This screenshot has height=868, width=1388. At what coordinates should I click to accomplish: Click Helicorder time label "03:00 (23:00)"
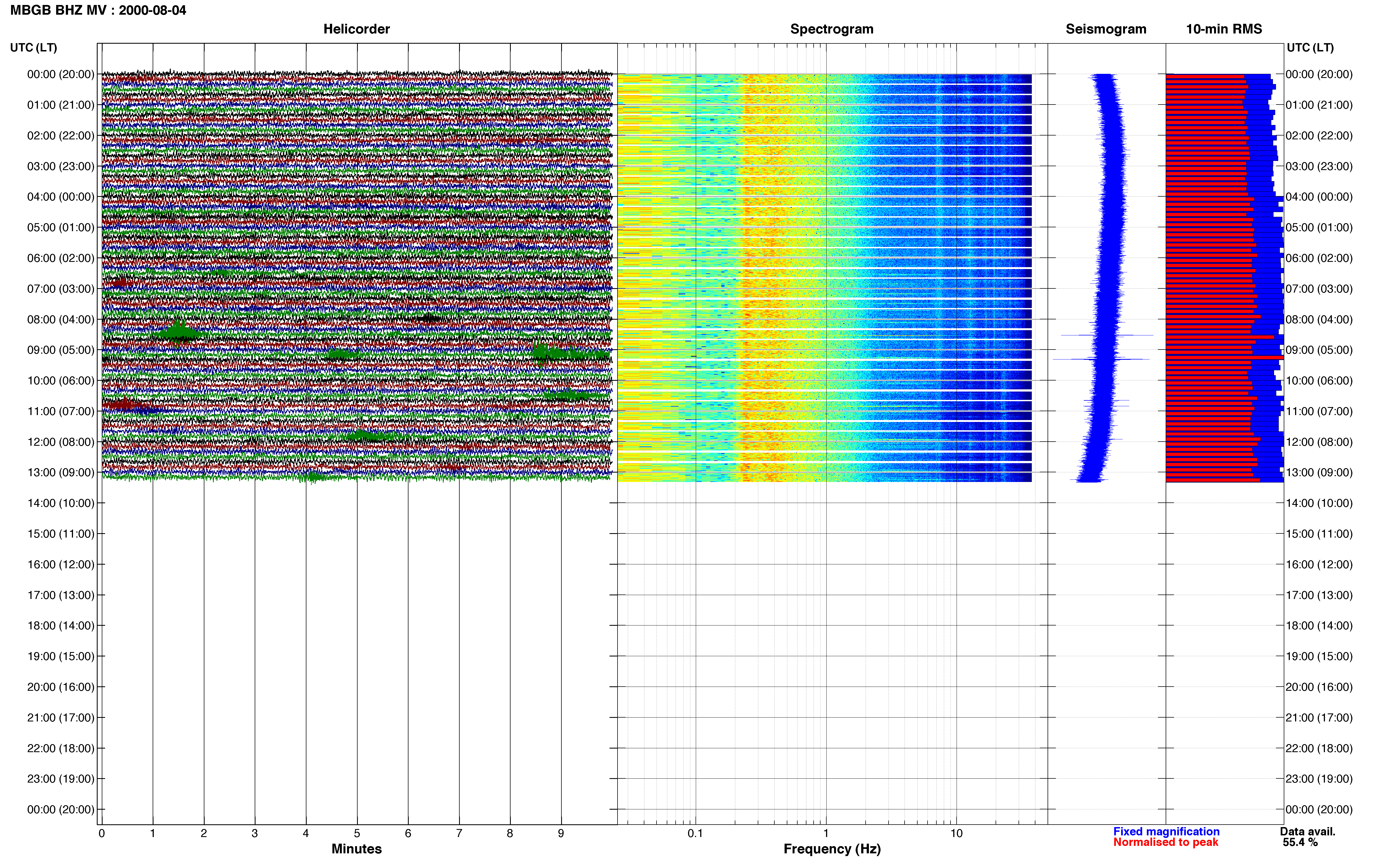tap(61, 166)
